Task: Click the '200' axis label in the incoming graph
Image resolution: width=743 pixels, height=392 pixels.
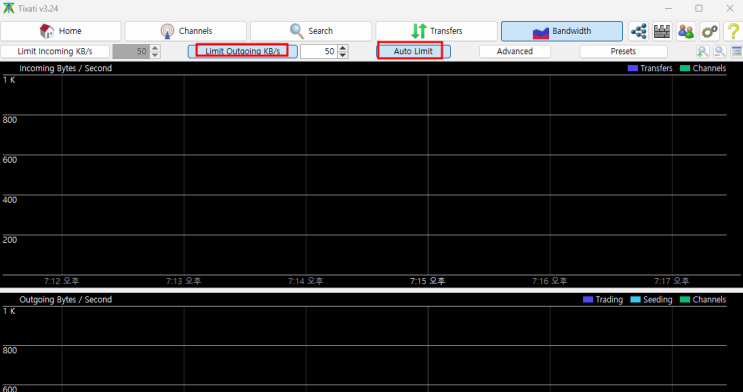Action: 9,239
